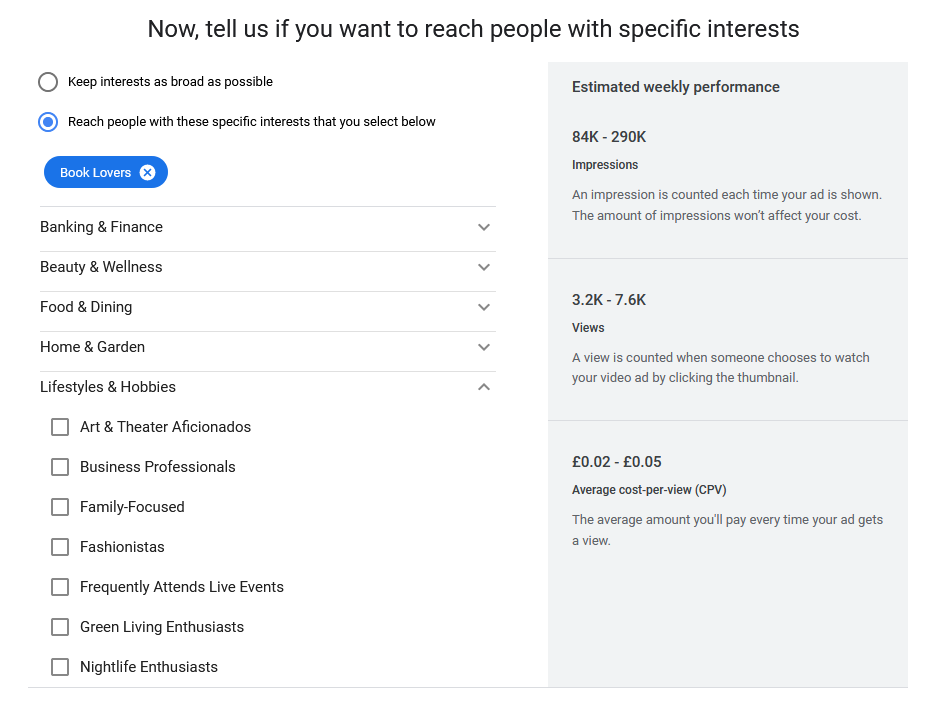Check the Nightlife Enthusiasts box
The height and width of the screenshot is (705, 937).
[x=60, y=667]
